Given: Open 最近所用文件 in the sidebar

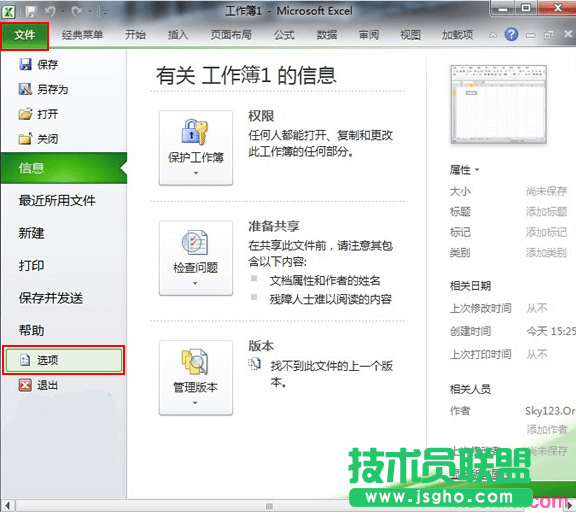Looking at the screenshot, I should [x=57, y=201].
